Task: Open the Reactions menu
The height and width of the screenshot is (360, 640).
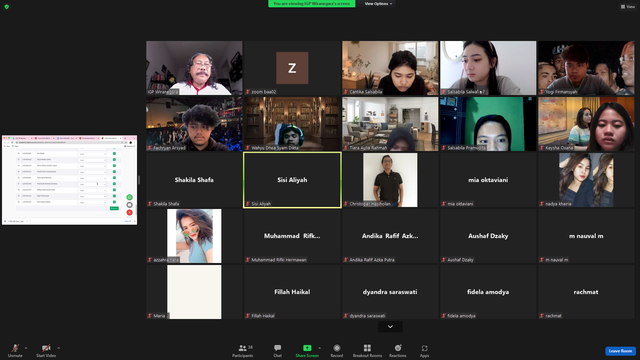Action: click(x=398, y=350)
